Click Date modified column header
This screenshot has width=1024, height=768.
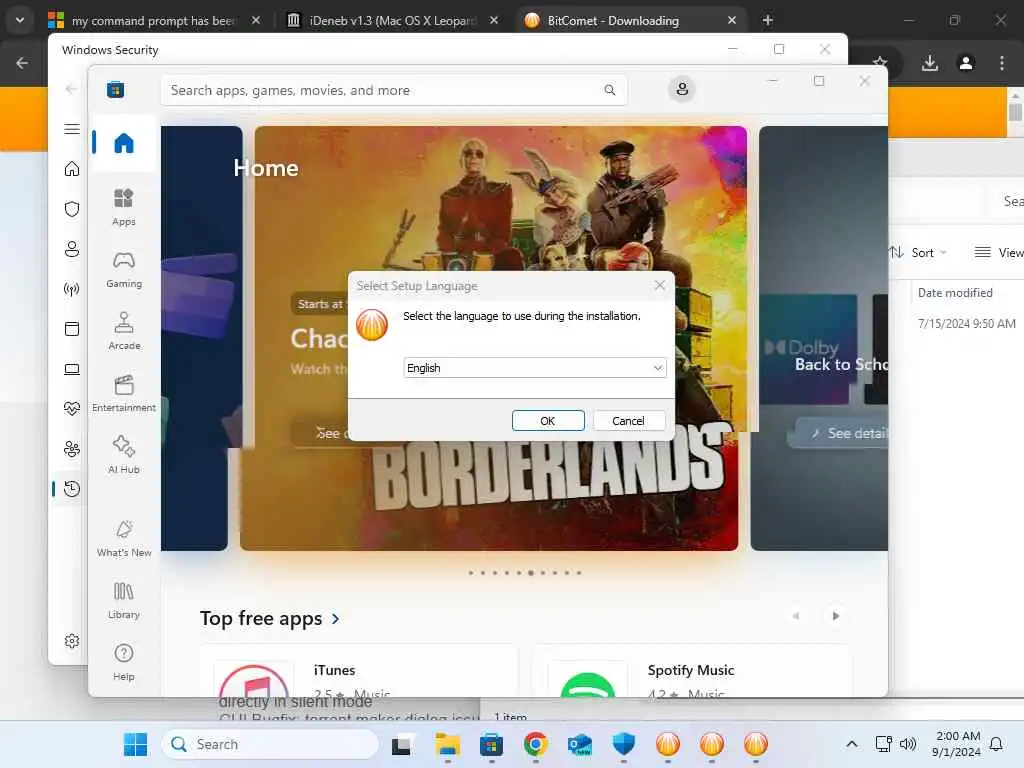(x=955, y=293)
